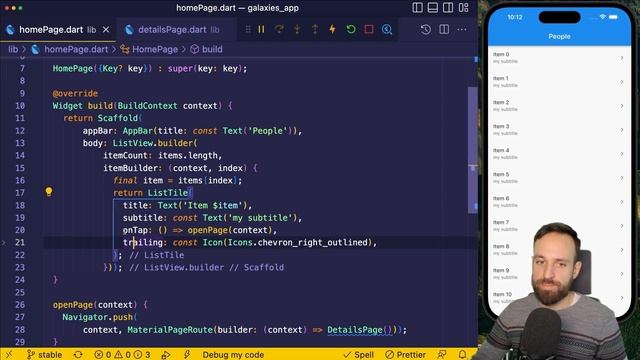Click MaterialPageRoute on line 28
Screen dimensions: 640x360
click(x=170, y=330)
